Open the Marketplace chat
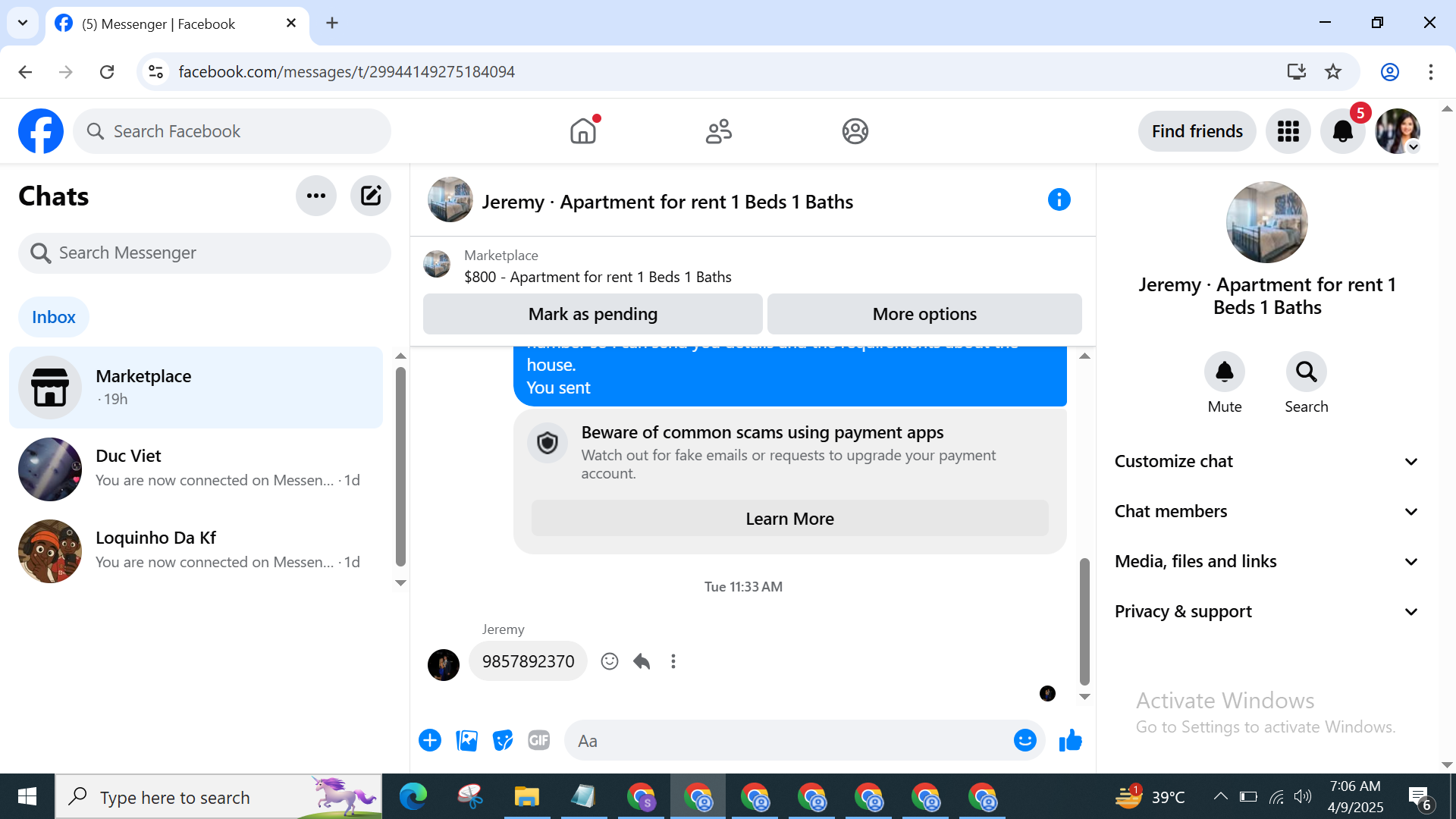The height and width of the screenshot is (819, 1456). (196, 388)
